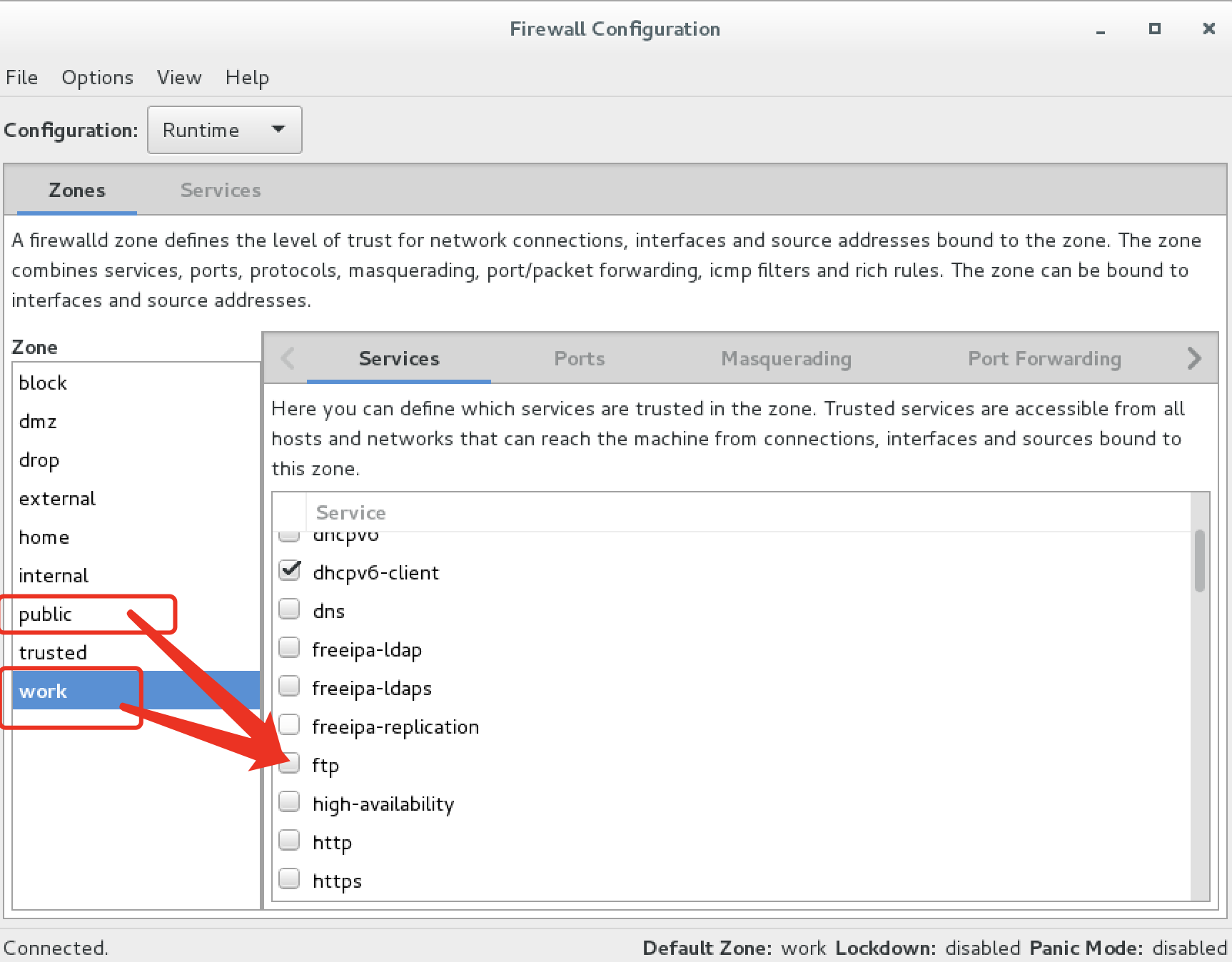This screenshot has height=962, width=1232.
Task: Maximize the Firewall Configuration window
Action: point(1154,29)
